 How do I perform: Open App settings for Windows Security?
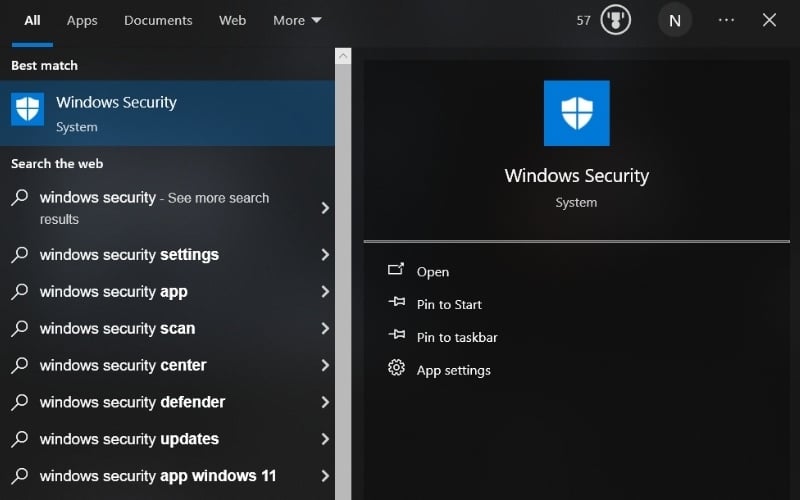point(454,370)
